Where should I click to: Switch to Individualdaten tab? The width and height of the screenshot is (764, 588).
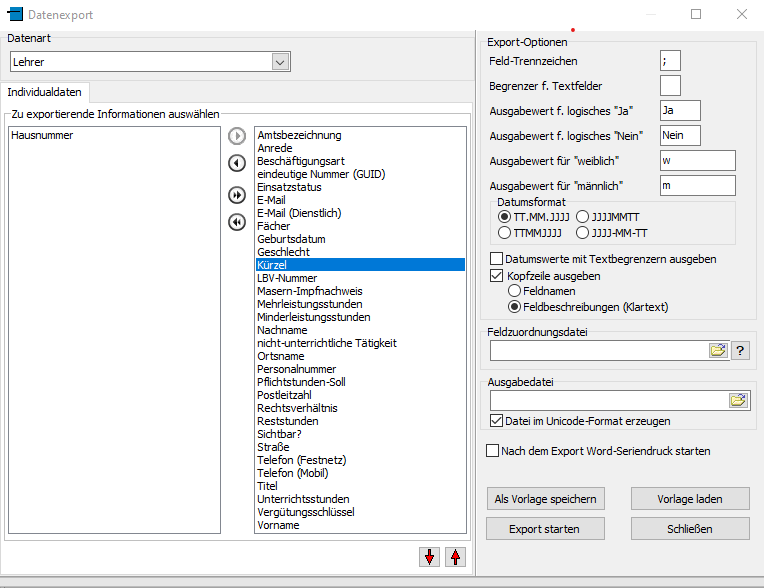click(x=44, y=91)
